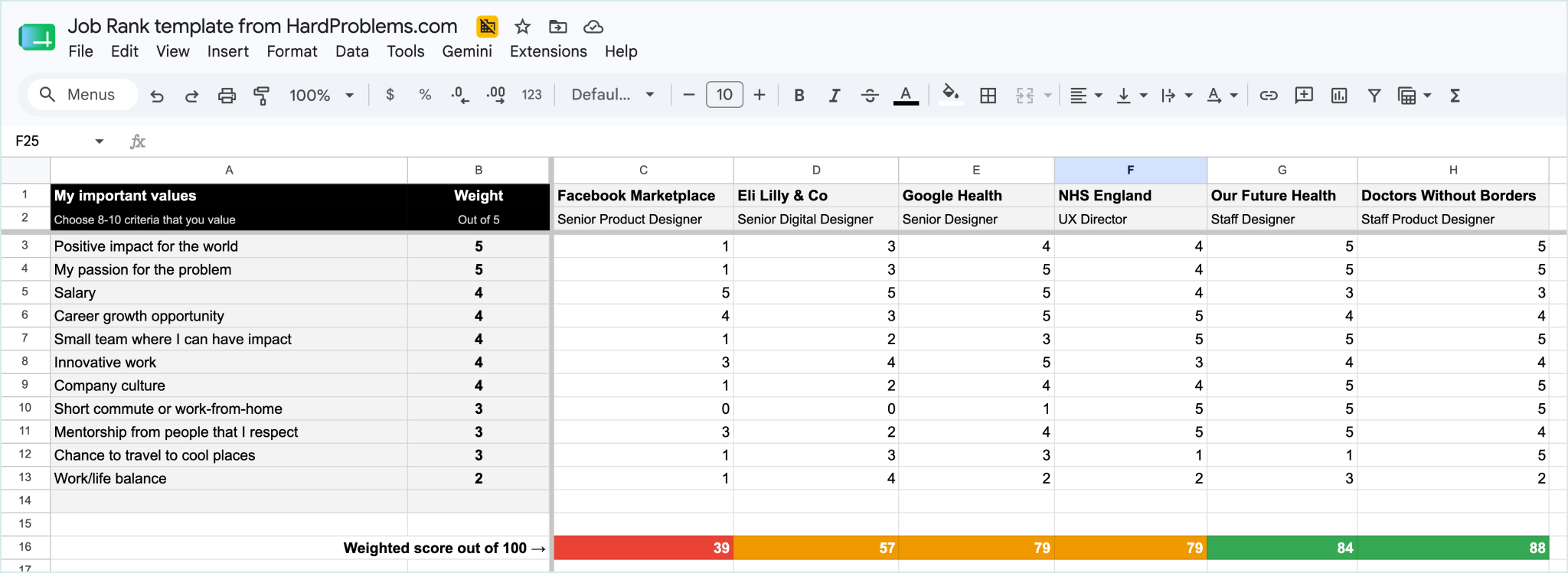Select the Work/life balance cell
This screenshot has width=1568, height=573.
point(229,478)
